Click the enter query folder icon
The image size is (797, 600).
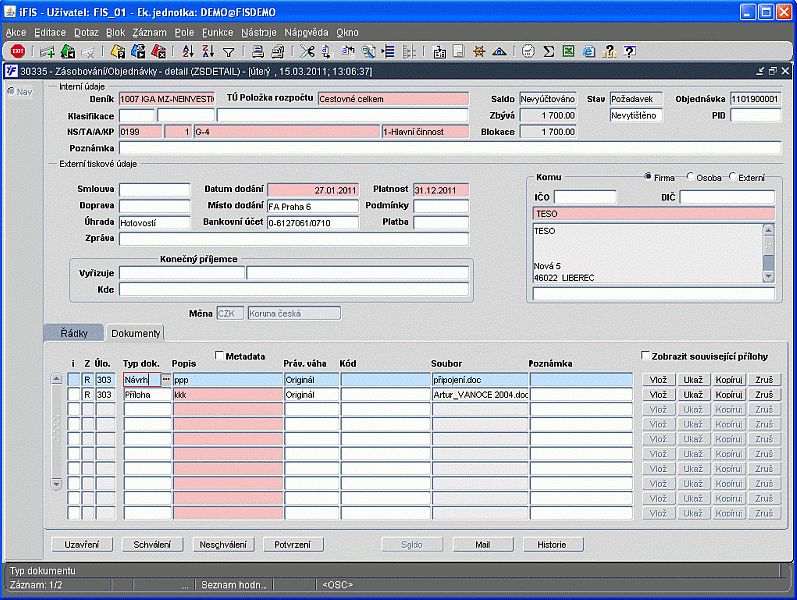pos(118,51)
